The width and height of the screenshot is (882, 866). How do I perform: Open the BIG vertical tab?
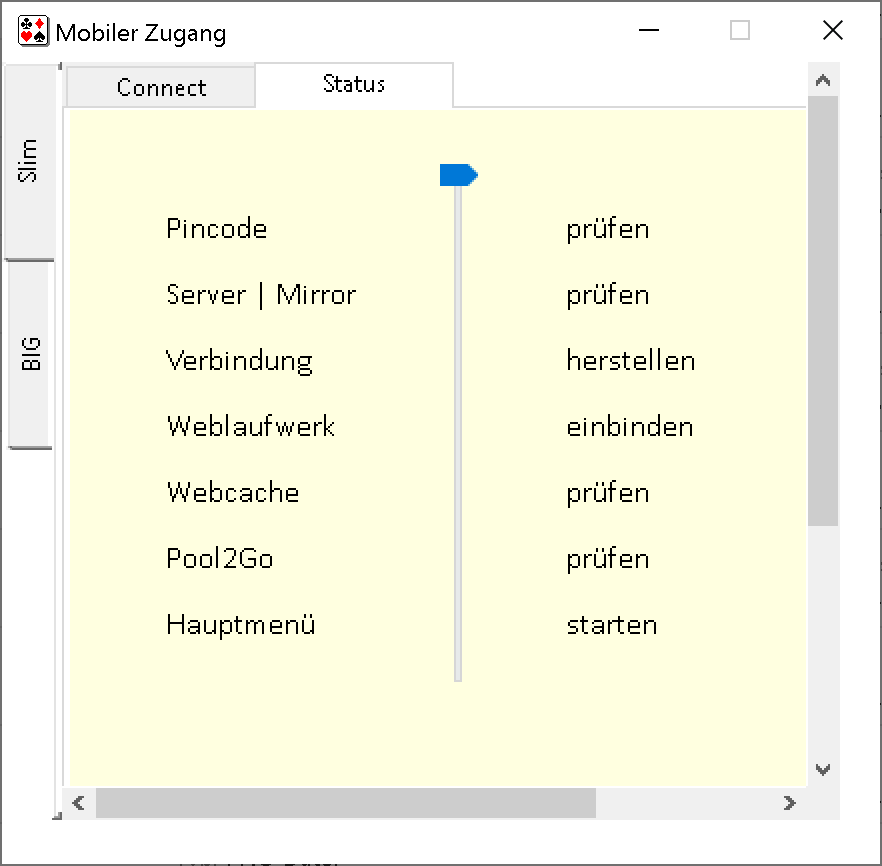click(x=30, y=354)
